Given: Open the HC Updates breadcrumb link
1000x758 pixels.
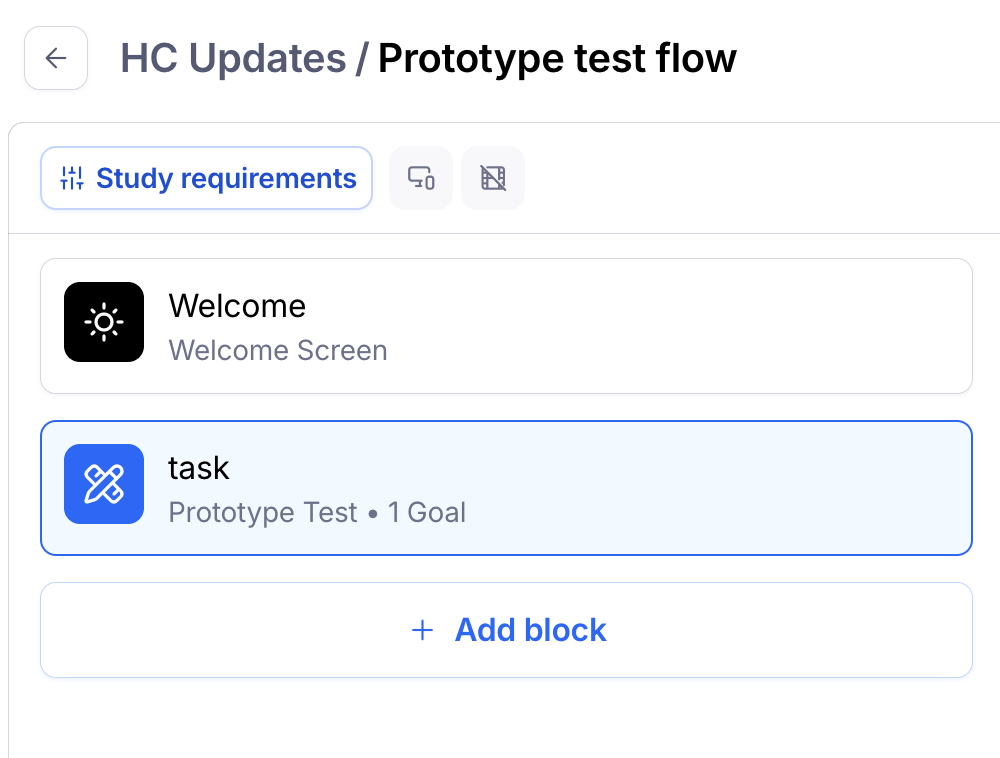Looking at the screenshot, I should (233, 58).
